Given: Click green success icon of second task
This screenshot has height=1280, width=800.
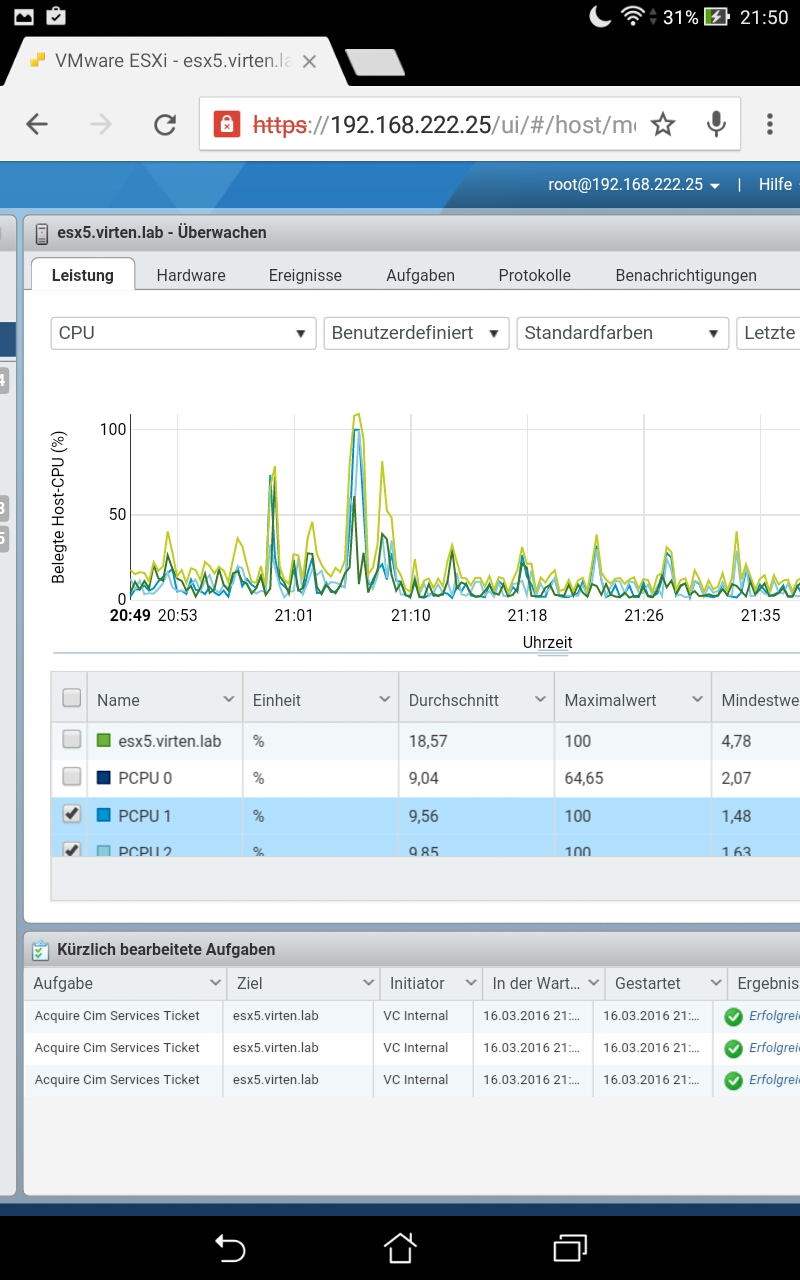Looking at the screenshot, I should click(x=733, y=1049).
